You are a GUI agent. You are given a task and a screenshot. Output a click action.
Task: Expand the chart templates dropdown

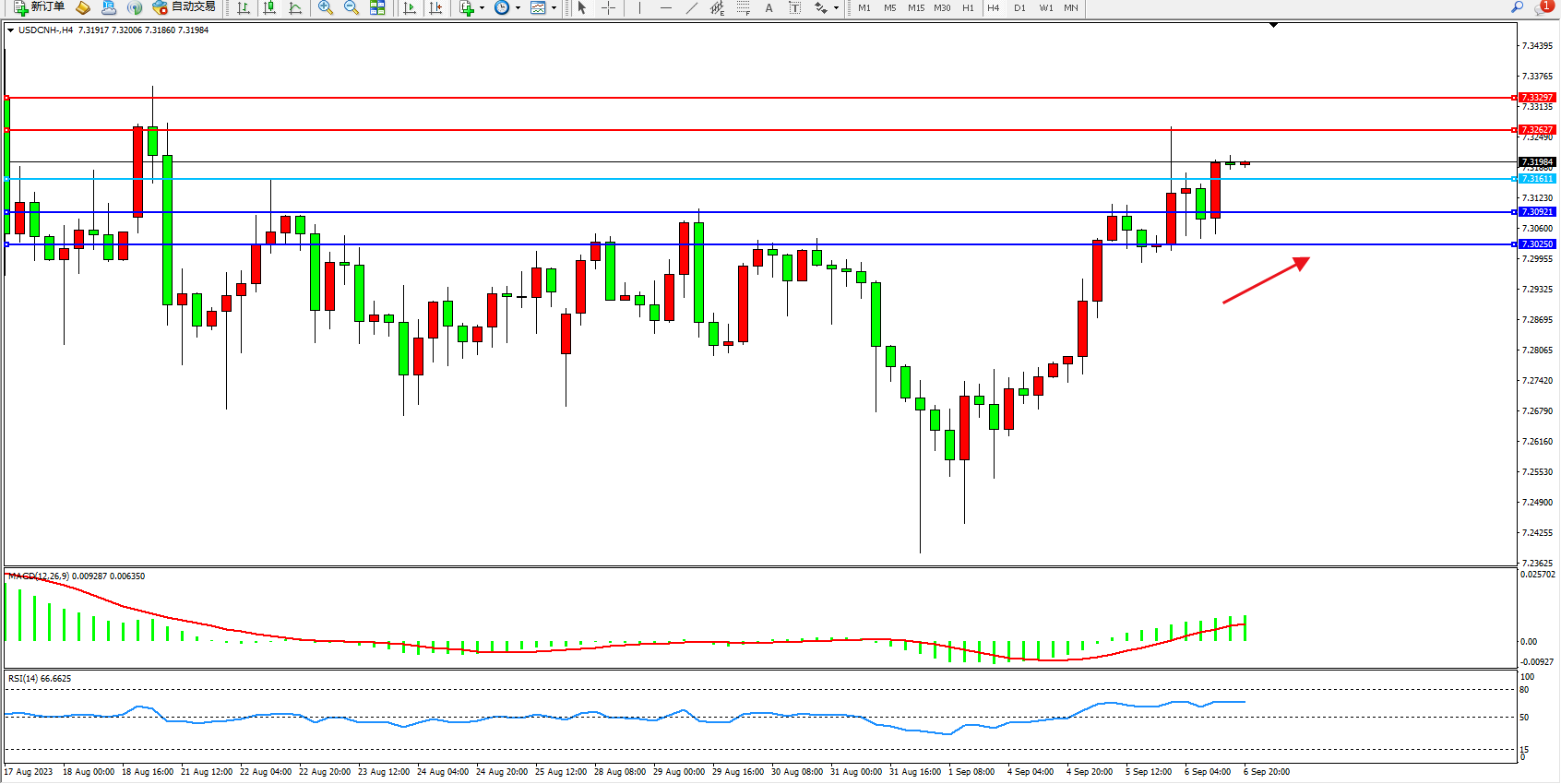click(554, 7)
